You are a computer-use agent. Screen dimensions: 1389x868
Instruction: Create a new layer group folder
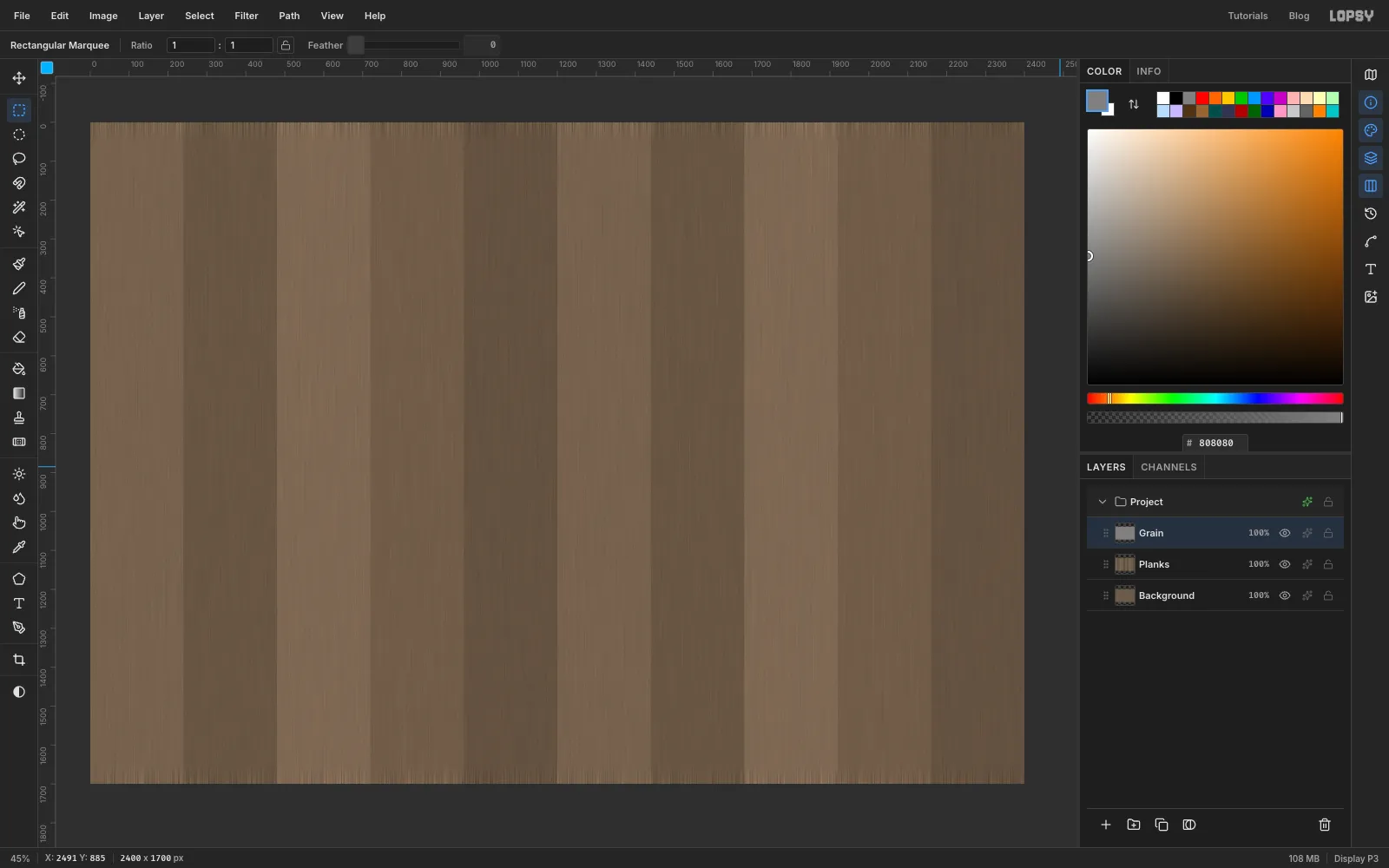(1134, 825)
